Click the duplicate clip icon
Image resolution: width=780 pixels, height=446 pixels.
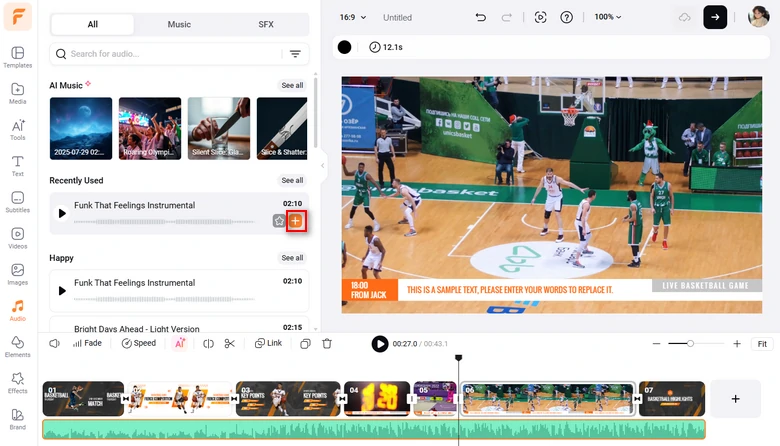[305, 344]
